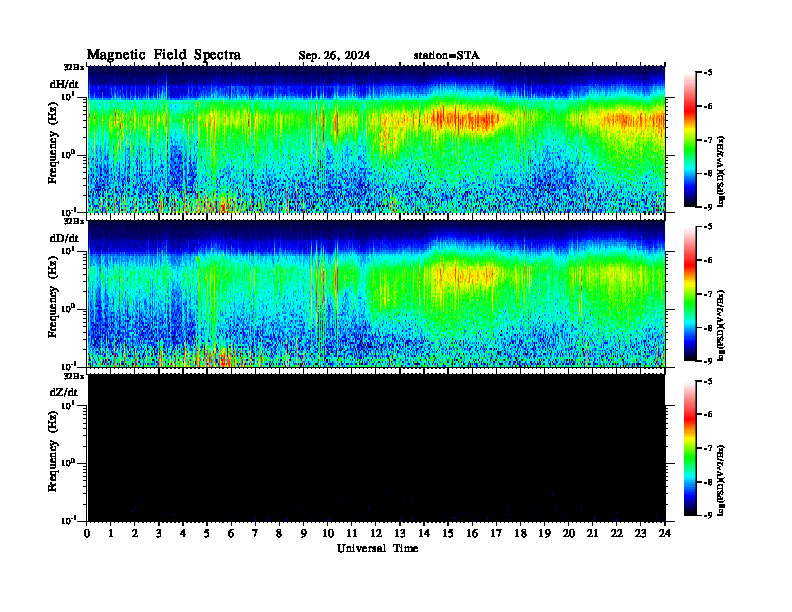Viewport: 792px width, 612px height.
Task: Click hour tick label "20" on time axis
Action: (569, 534)
